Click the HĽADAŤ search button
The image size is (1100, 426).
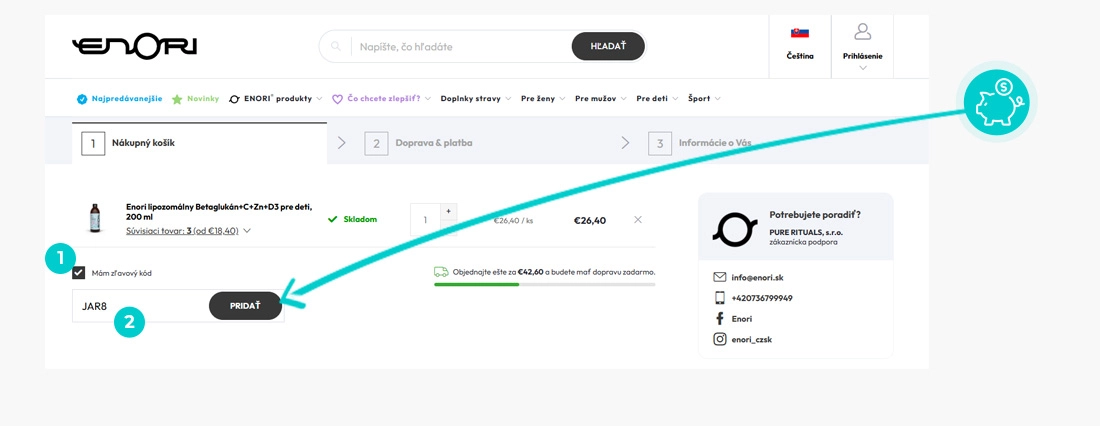[x=608, y=46]
